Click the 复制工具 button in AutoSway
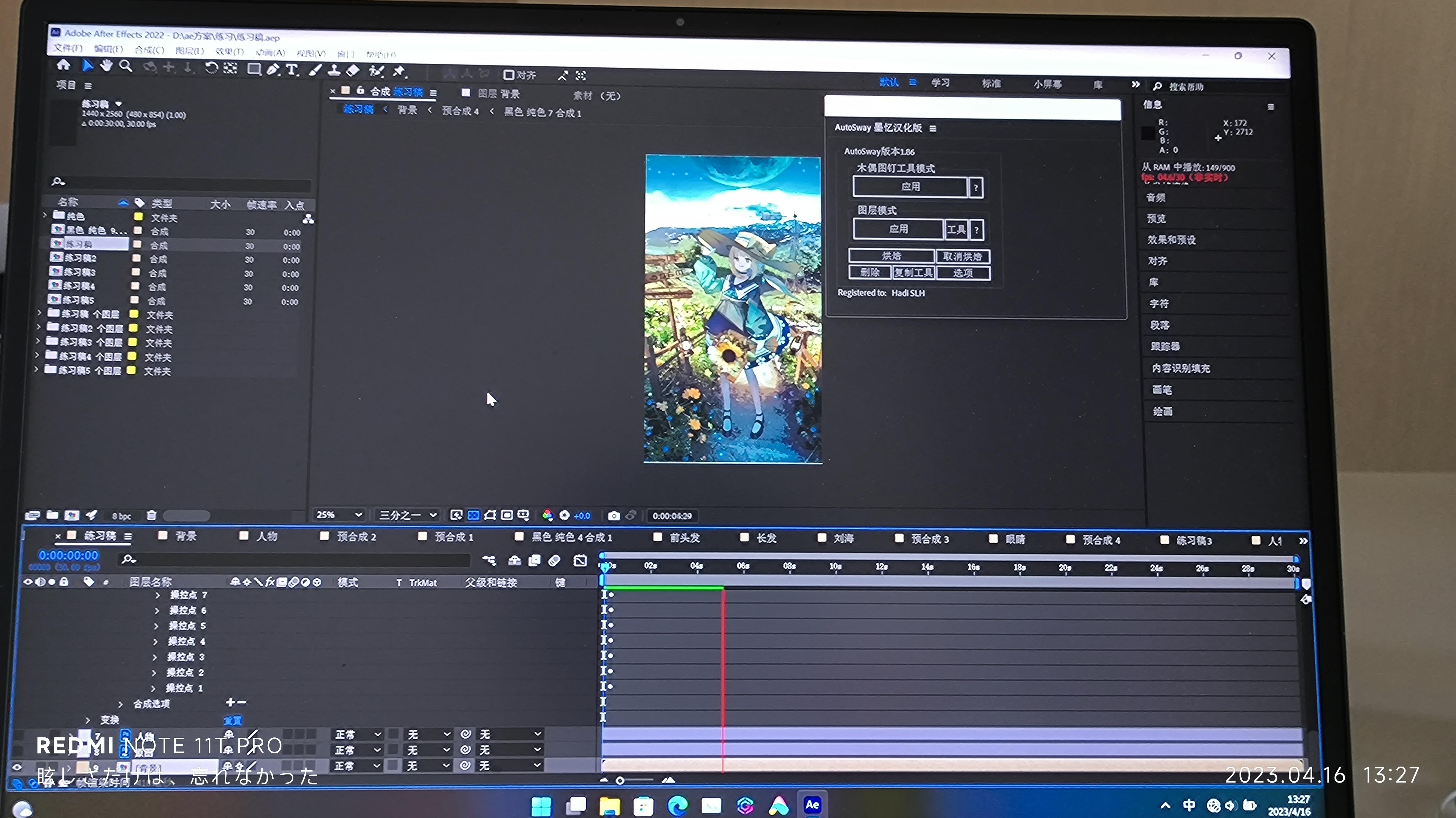Screen dimensions: 1456x818 [913, 273]
